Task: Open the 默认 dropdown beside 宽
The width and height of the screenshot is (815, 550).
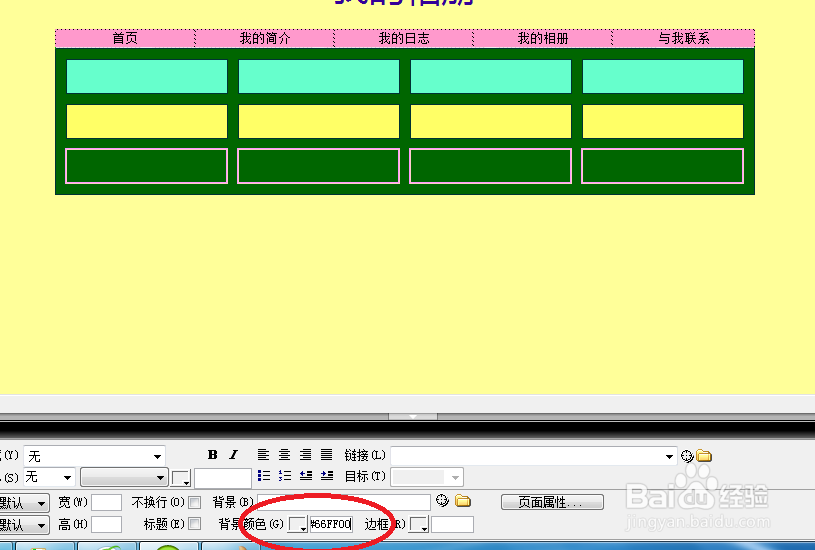Action: 24,503
